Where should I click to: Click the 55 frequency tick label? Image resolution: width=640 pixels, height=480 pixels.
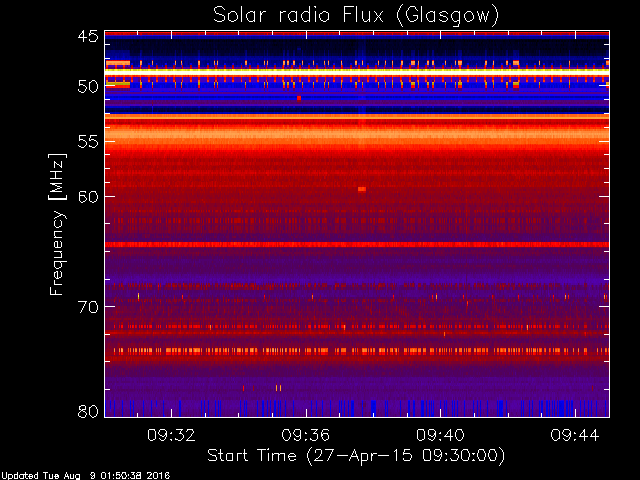[88, 142]
